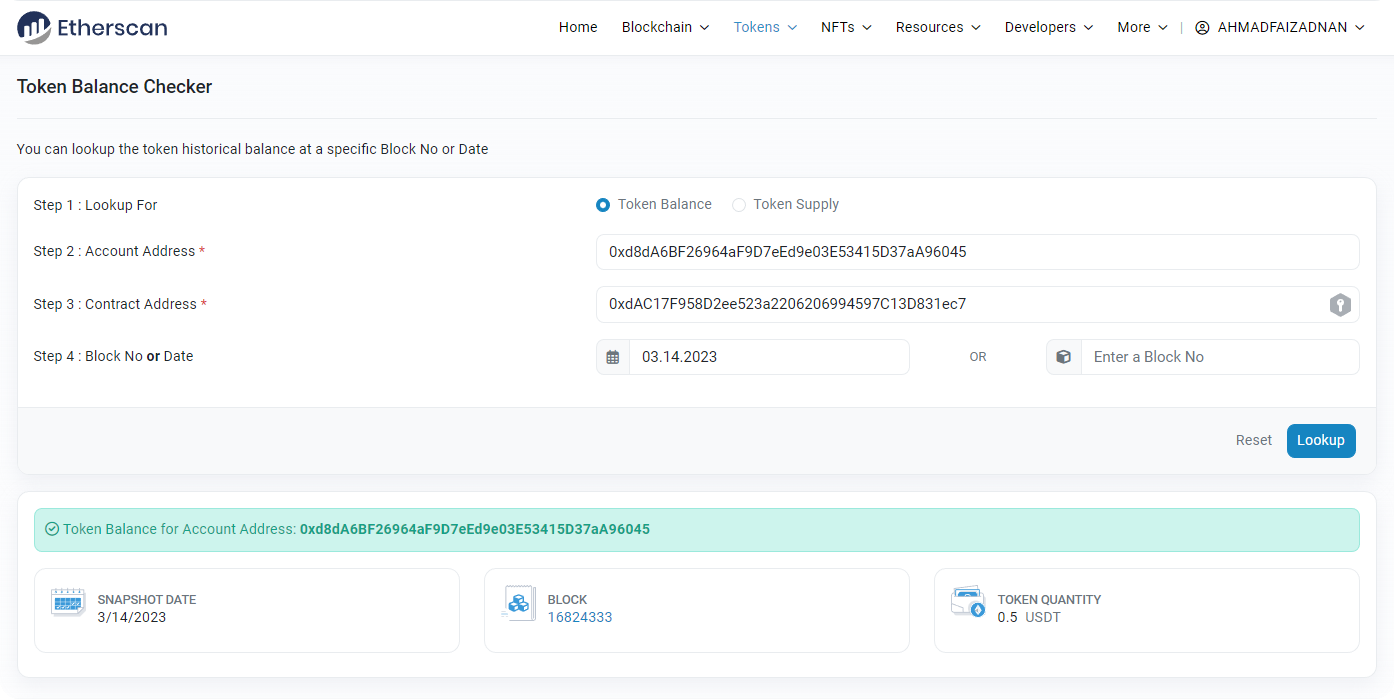This screenshot has height=699, width=1394.
Task: Click the Etherscan logo
Action: pyautogui.click(x=92, y=27)
